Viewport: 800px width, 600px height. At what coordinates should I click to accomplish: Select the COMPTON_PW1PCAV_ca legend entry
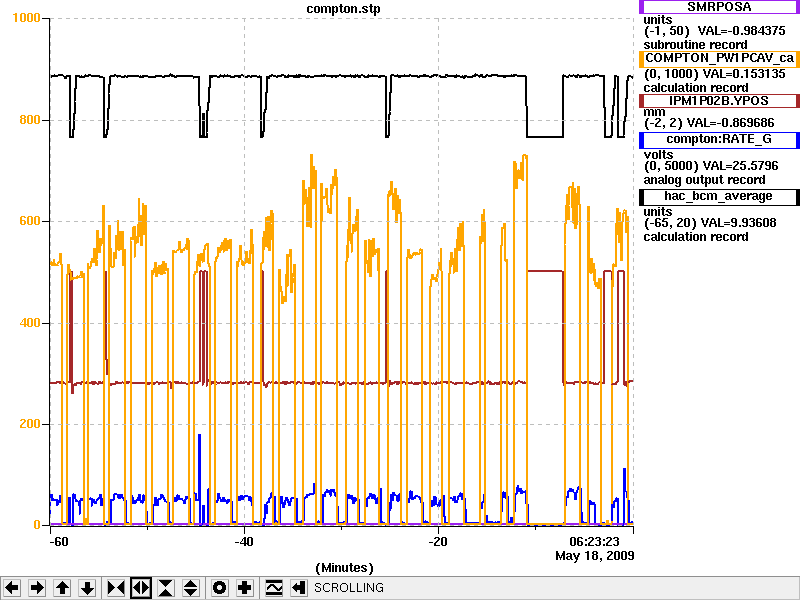(x=719, y=59)
